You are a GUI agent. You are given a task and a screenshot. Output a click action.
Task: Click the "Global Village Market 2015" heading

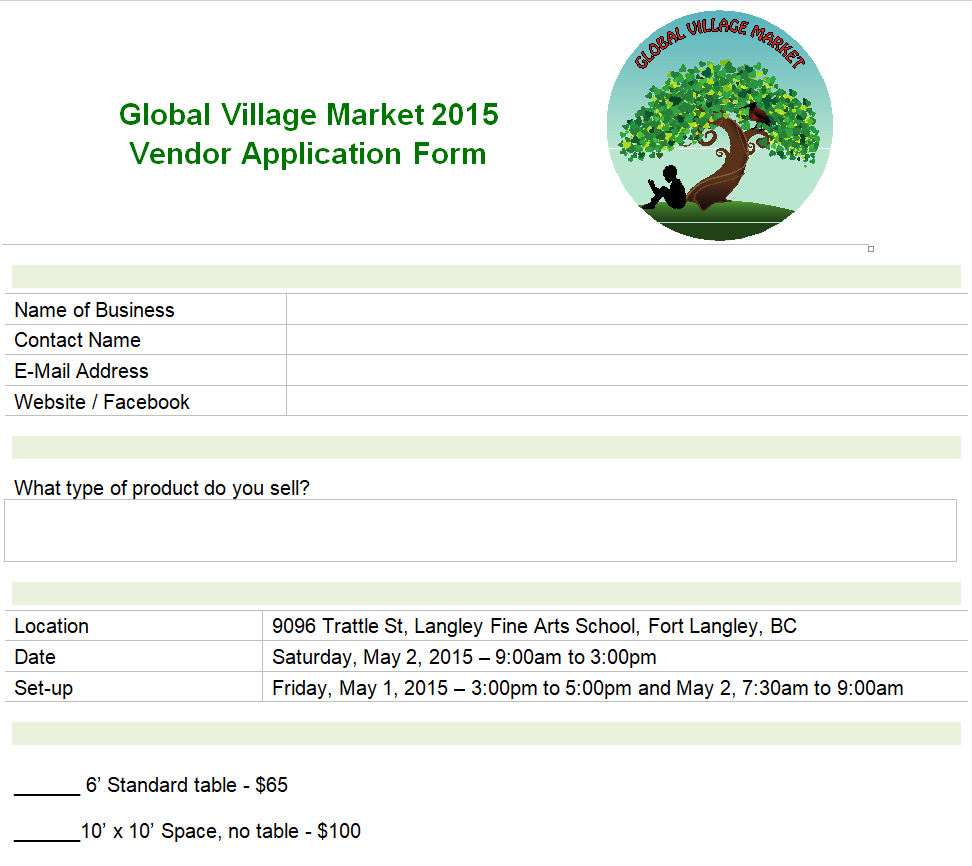(x=308, y=115)
